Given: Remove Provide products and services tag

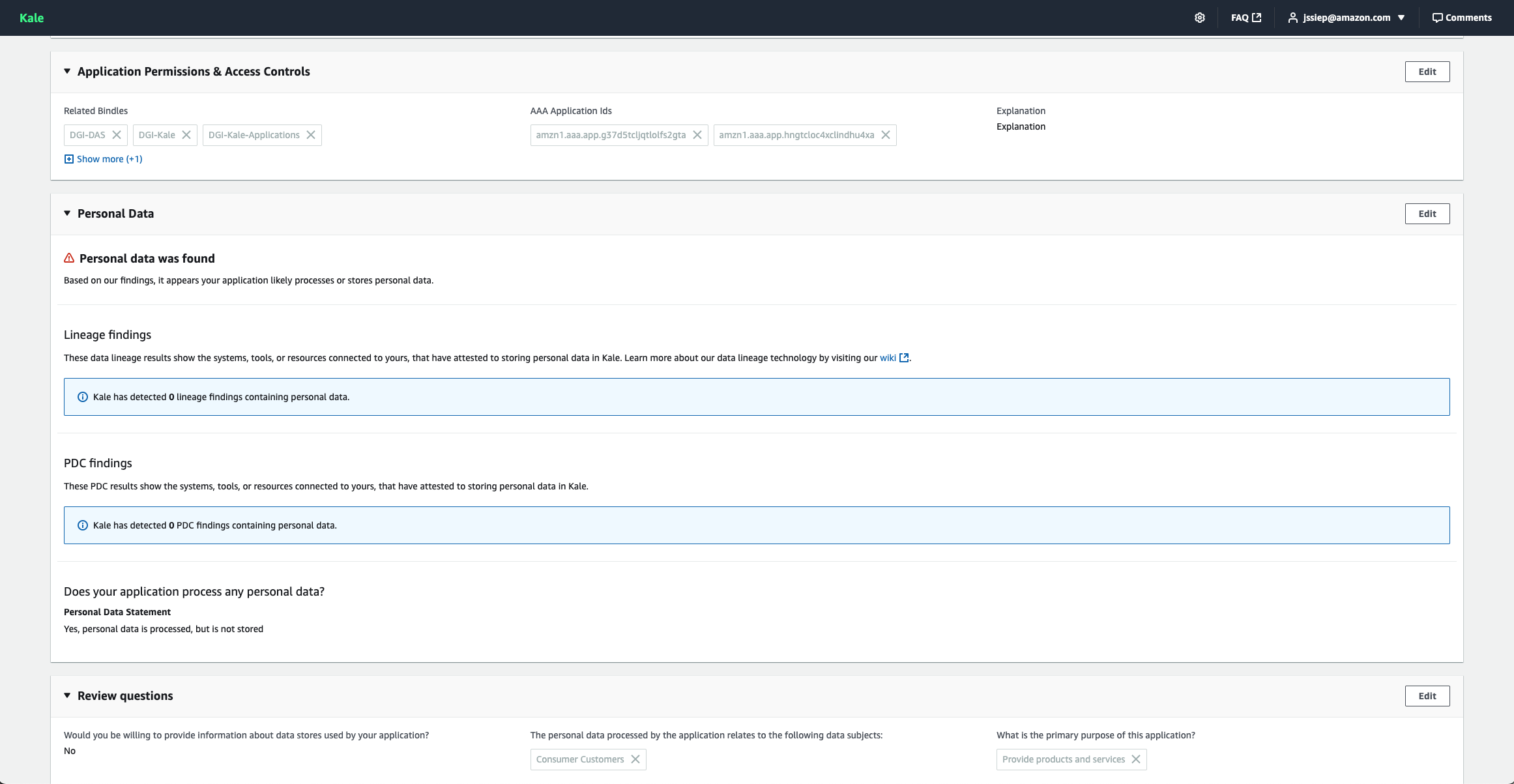Looking at the screenshot, I should click(x=1136, y=759).
